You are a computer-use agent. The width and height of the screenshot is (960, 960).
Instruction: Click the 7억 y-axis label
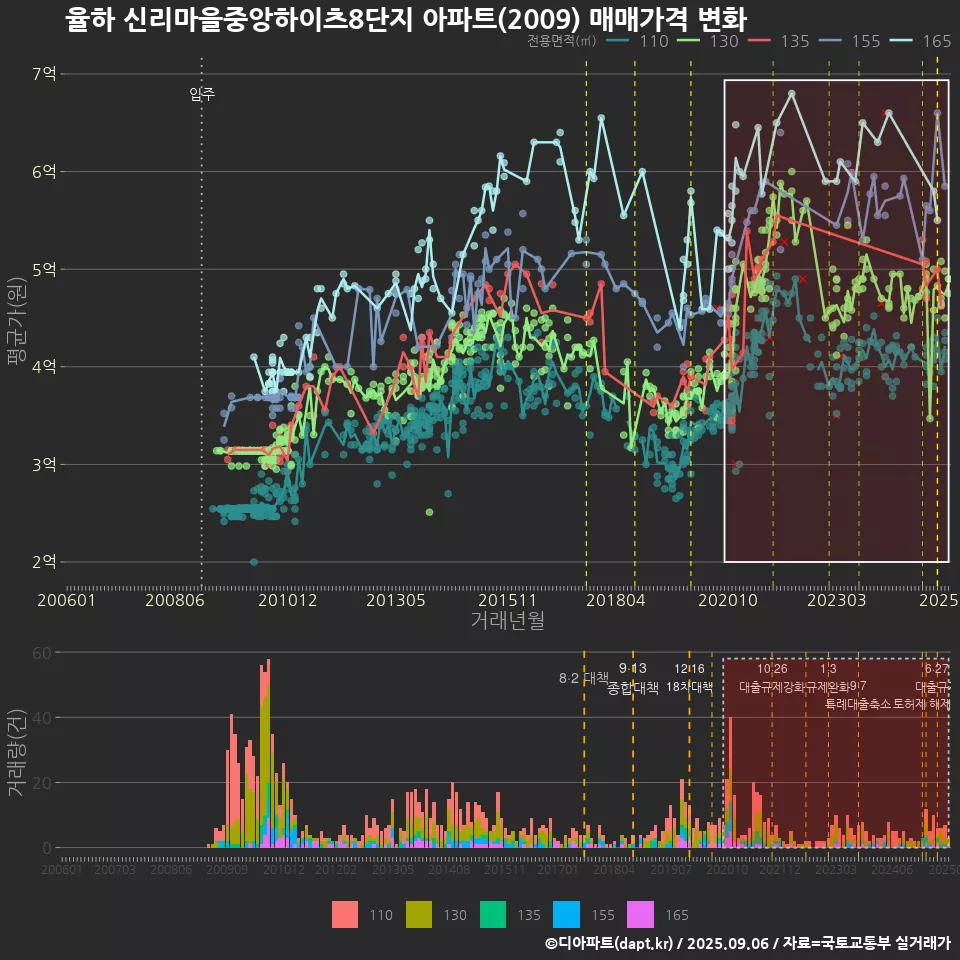44,74
